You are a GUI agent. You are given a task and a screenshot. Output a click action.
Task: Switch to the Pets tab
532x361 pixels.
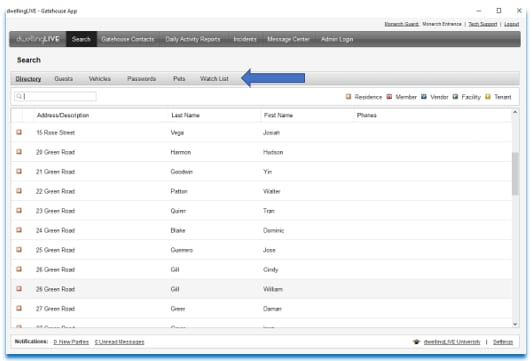pyautogui.click(x=179, y=79)
